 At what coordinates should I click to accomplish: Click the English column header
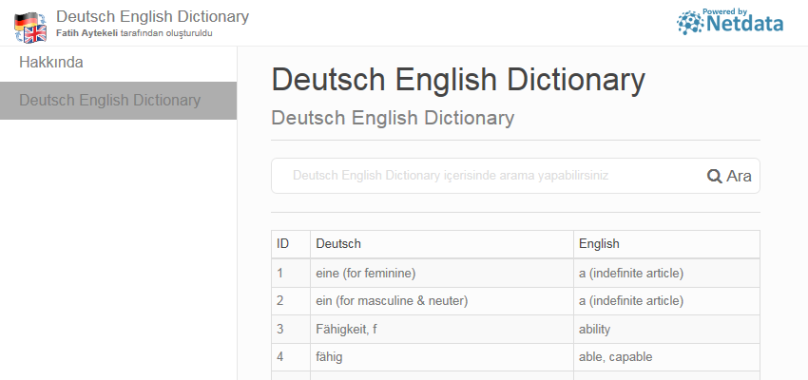[666, 244]
